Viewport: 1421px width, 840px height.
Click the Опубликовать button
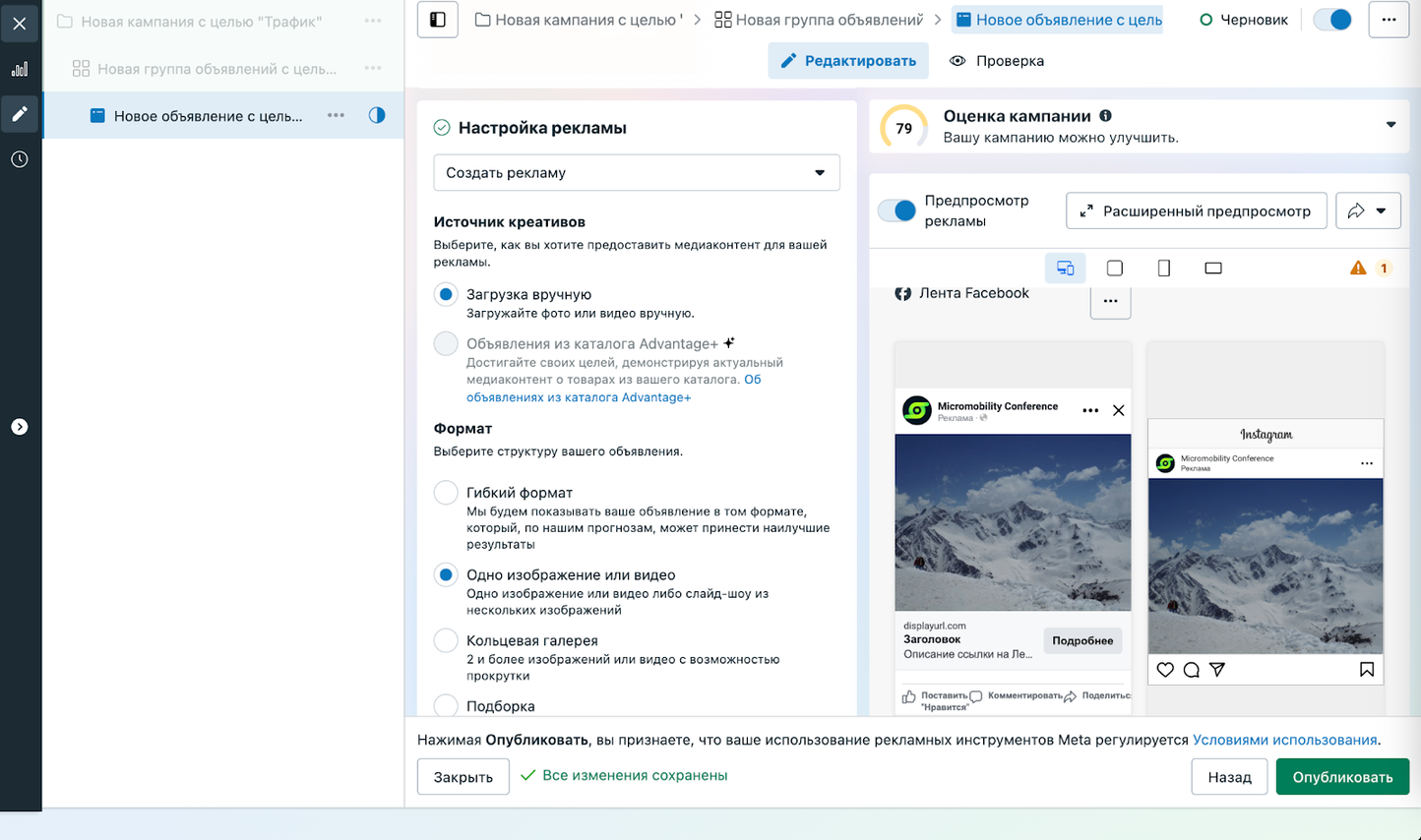(x=1342, y=776)
